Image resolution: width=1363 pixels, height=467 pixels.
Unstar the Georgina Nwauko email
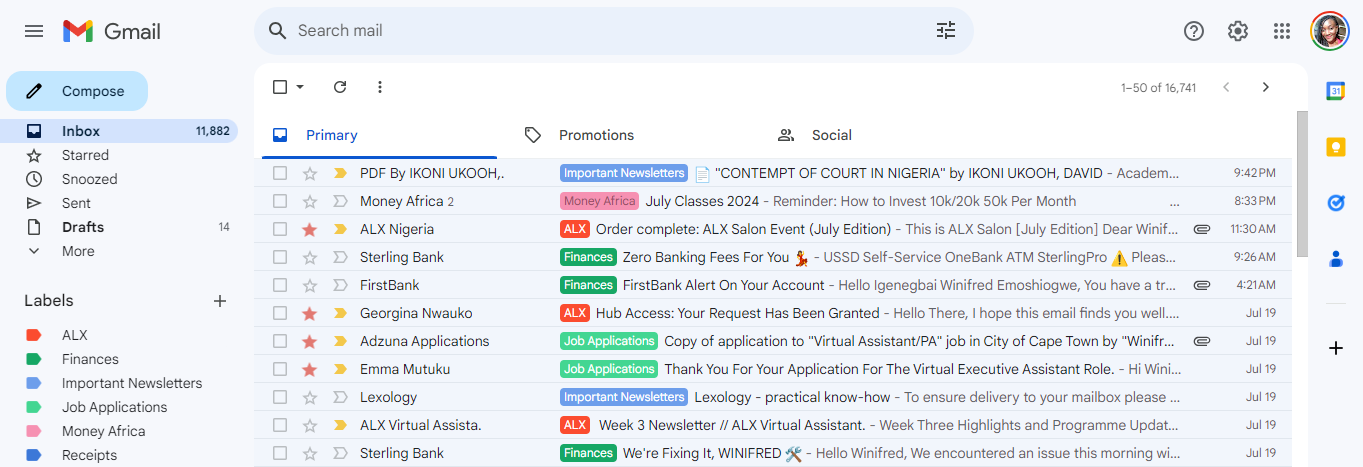pyautogui.click(x=310, y=313)
